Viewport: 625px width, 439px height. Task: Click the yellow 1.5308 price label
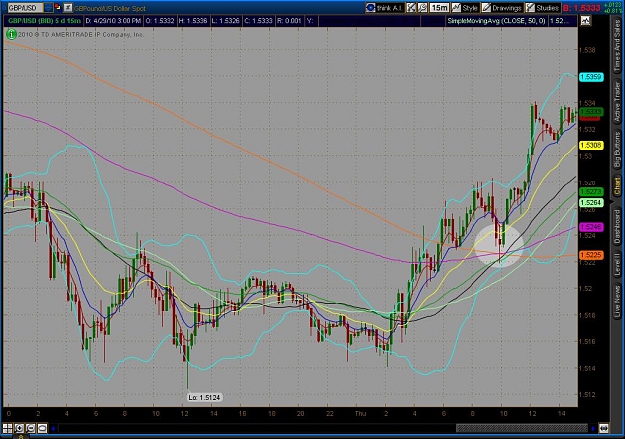(591, 146)
